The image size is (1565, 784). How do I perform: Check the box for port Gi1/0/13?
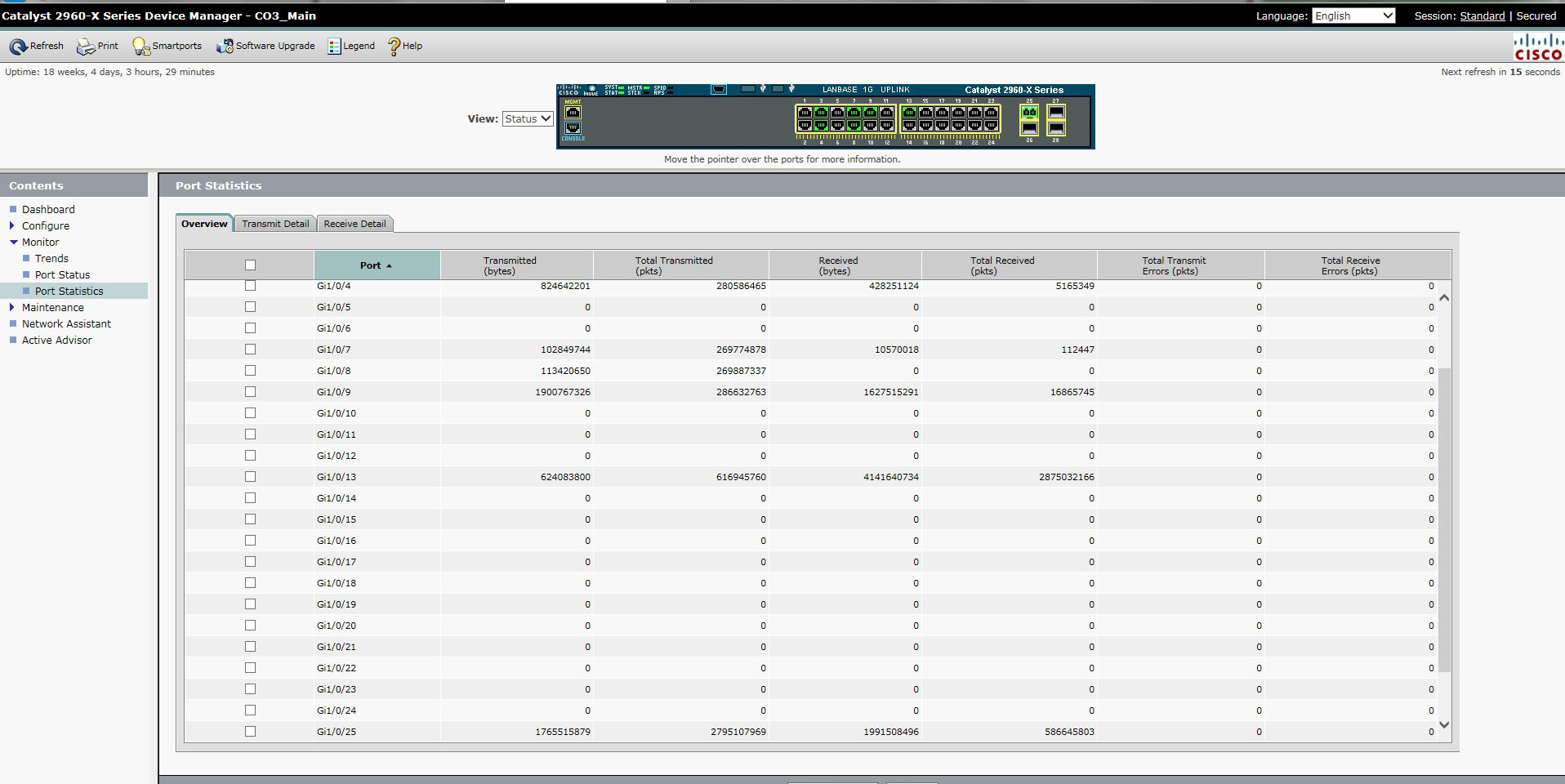coord(250,477)
